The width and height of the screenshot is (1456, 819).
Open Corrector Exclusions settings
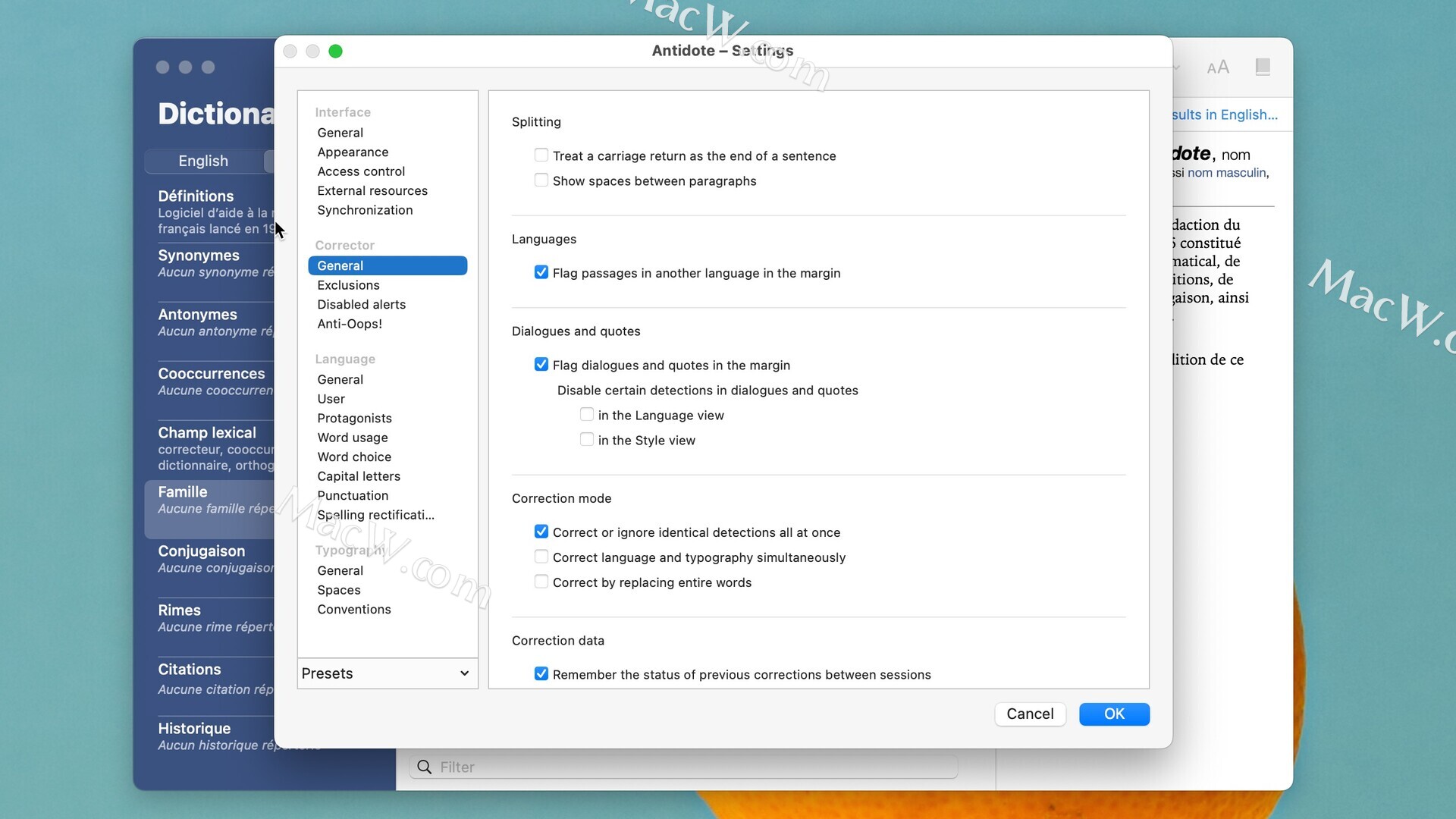point(348,285)
